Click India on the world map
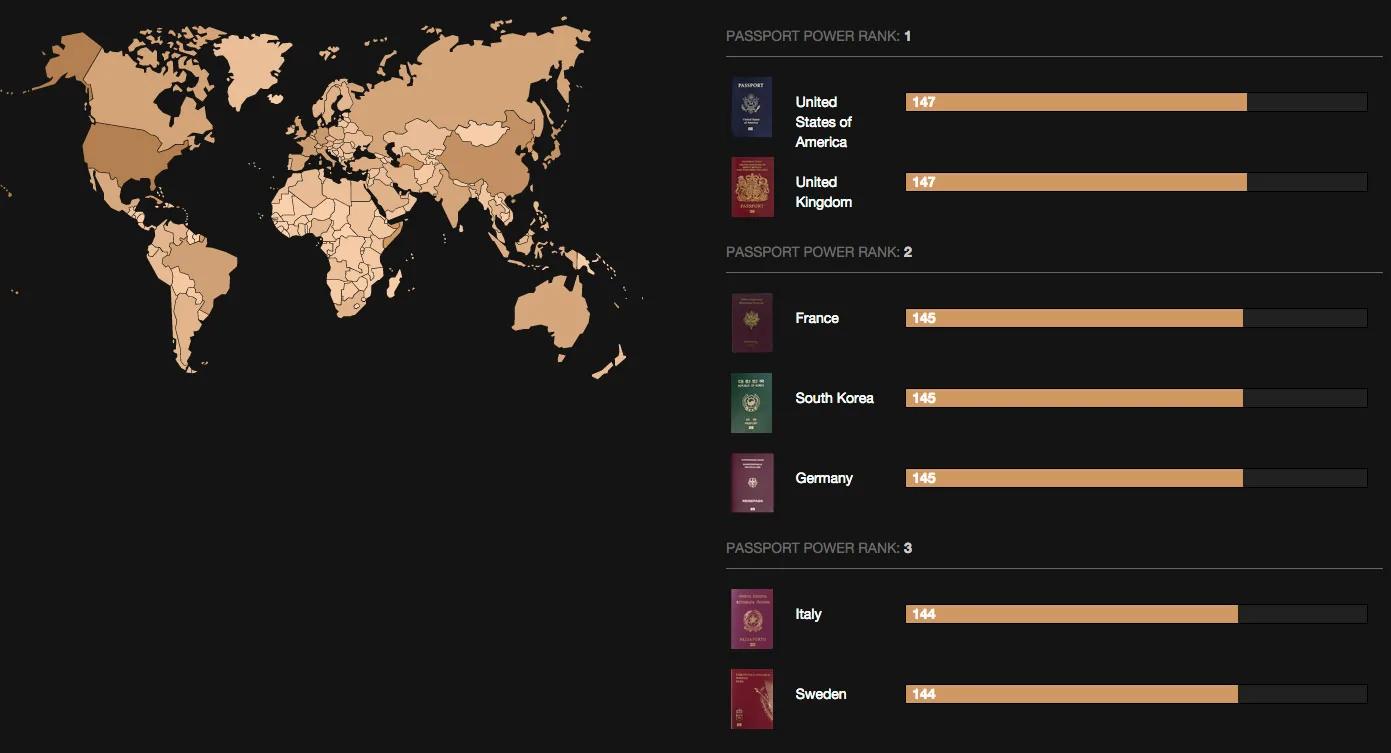Image resolution: width=1391 pixels, height=753 pixels. coord(452,200)
